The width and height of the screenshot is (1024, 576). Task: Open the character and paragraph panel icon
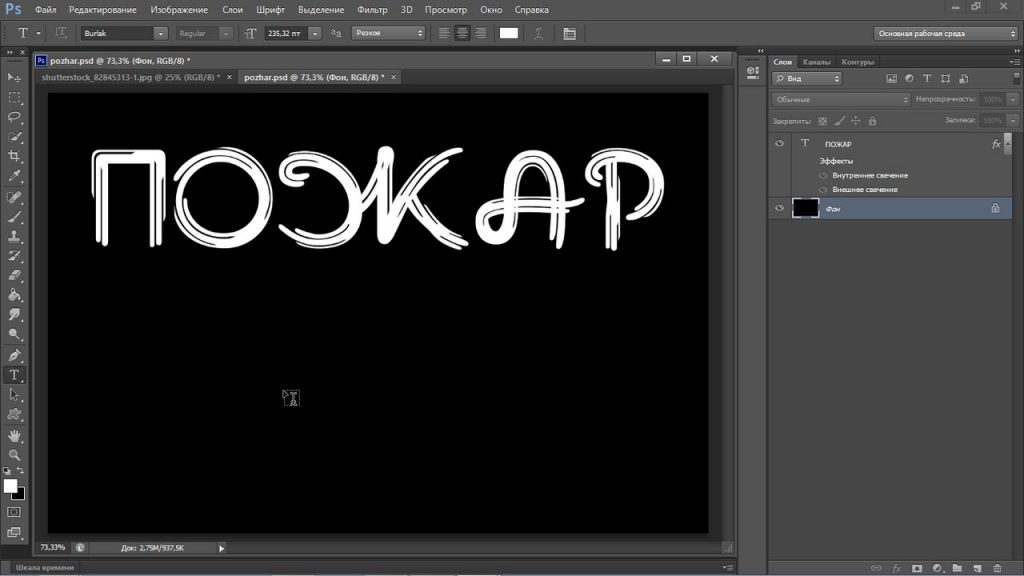click(569, 33)
